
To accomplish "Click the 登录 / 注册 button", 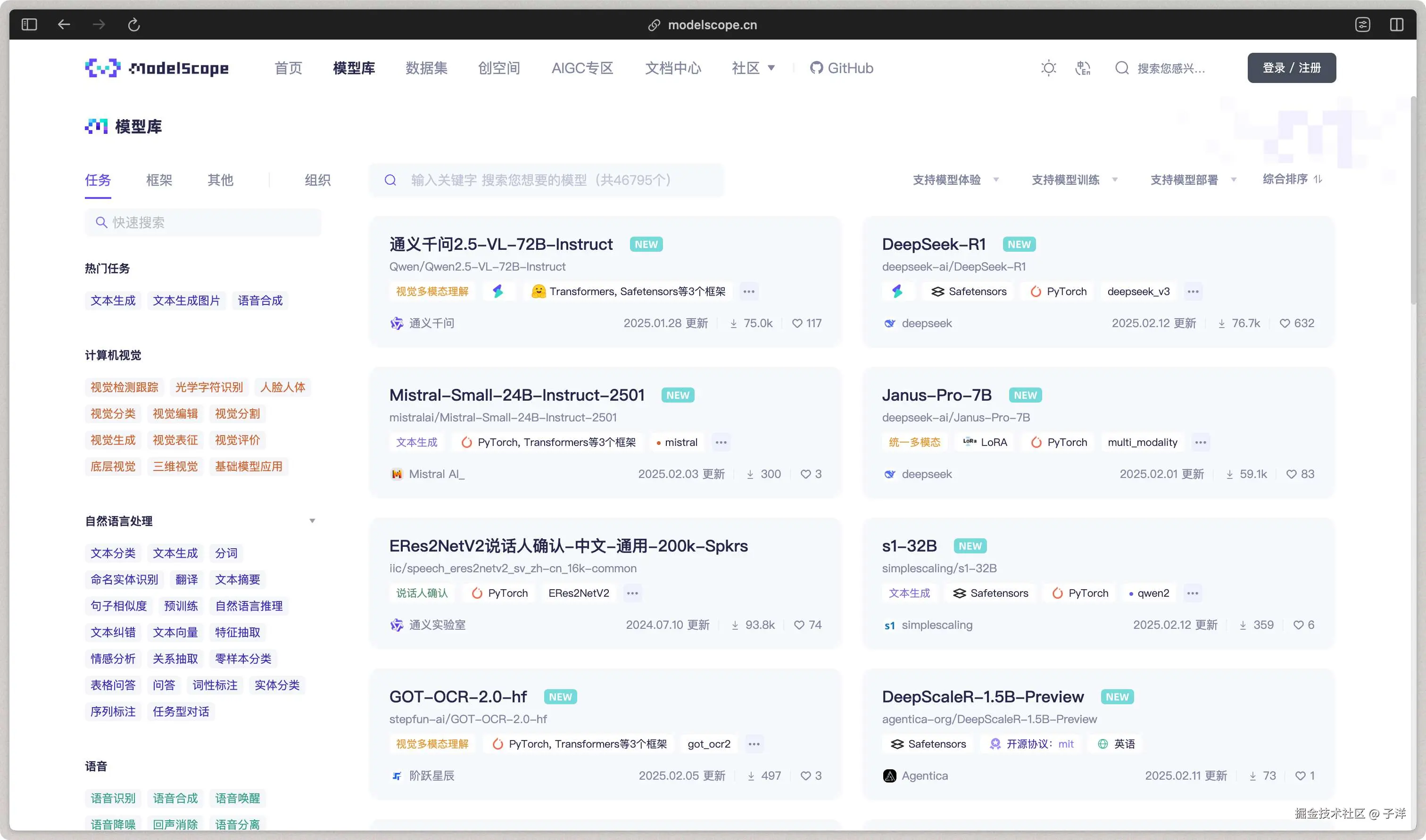I will click(x=1291, y=68).
